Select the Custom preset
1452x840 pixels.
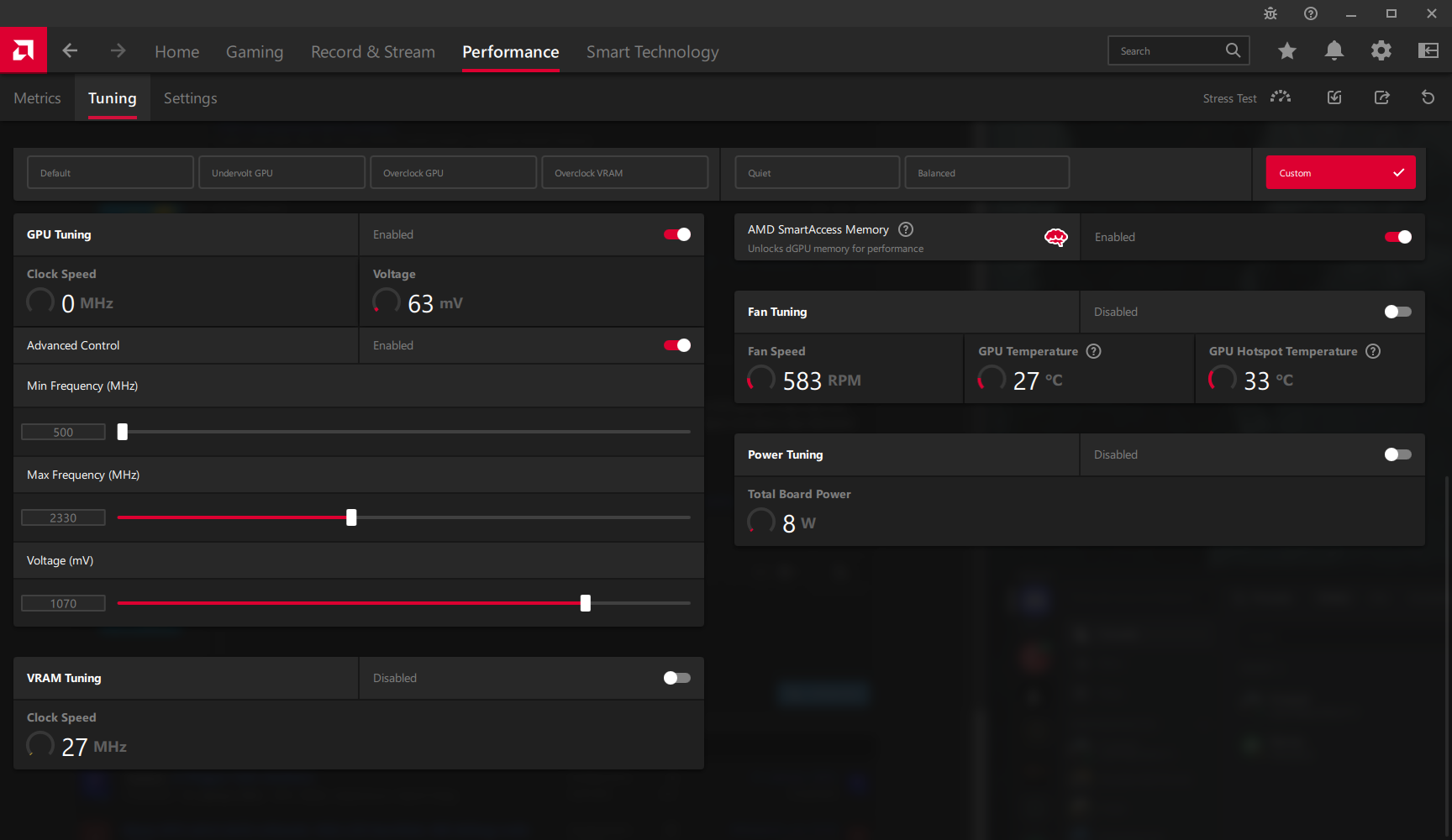click(1340, 172)
